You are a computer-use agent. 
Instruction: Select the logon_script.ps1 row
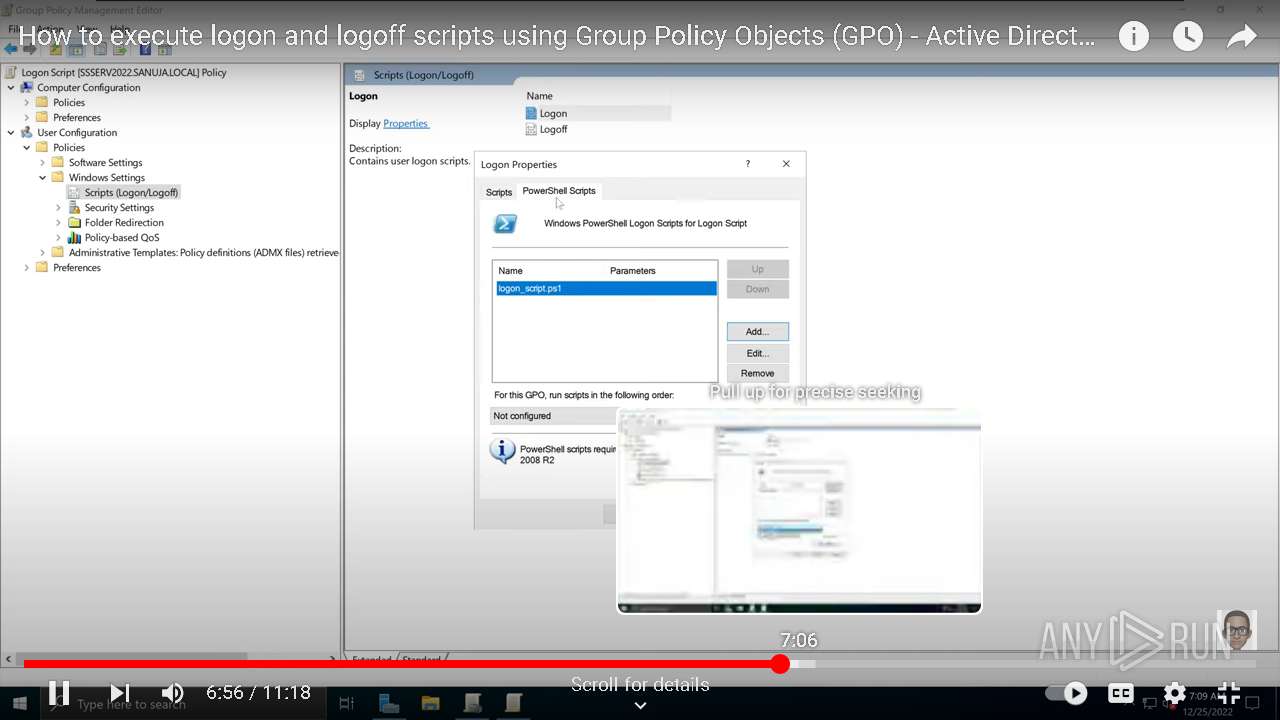point(606,288)
